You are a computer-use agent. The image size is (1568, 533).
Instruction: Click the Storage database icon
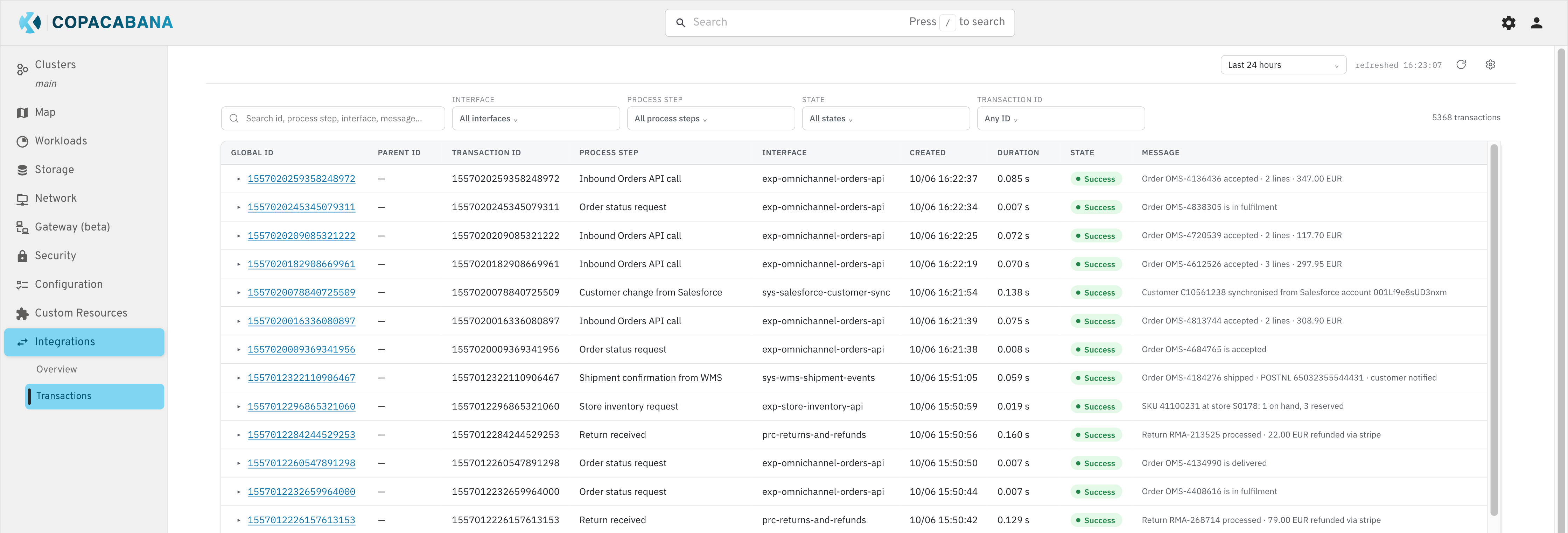[x=22, y=170]
